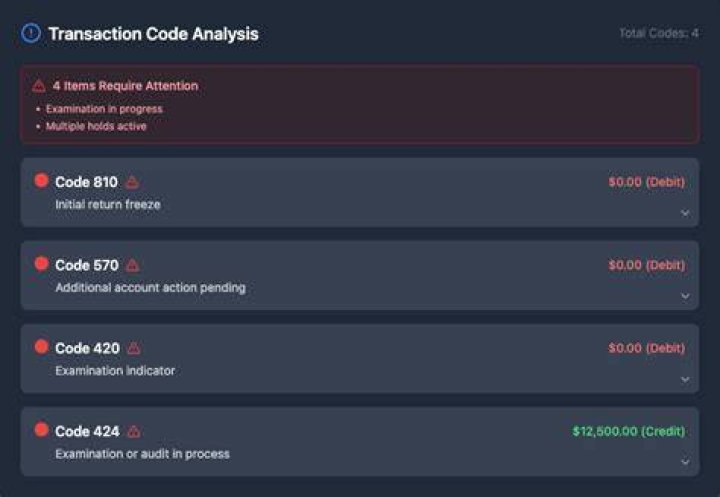Select the $12,500.00 (Credit) amount
Screen dimensions: 720x497
tap(629, 431)
